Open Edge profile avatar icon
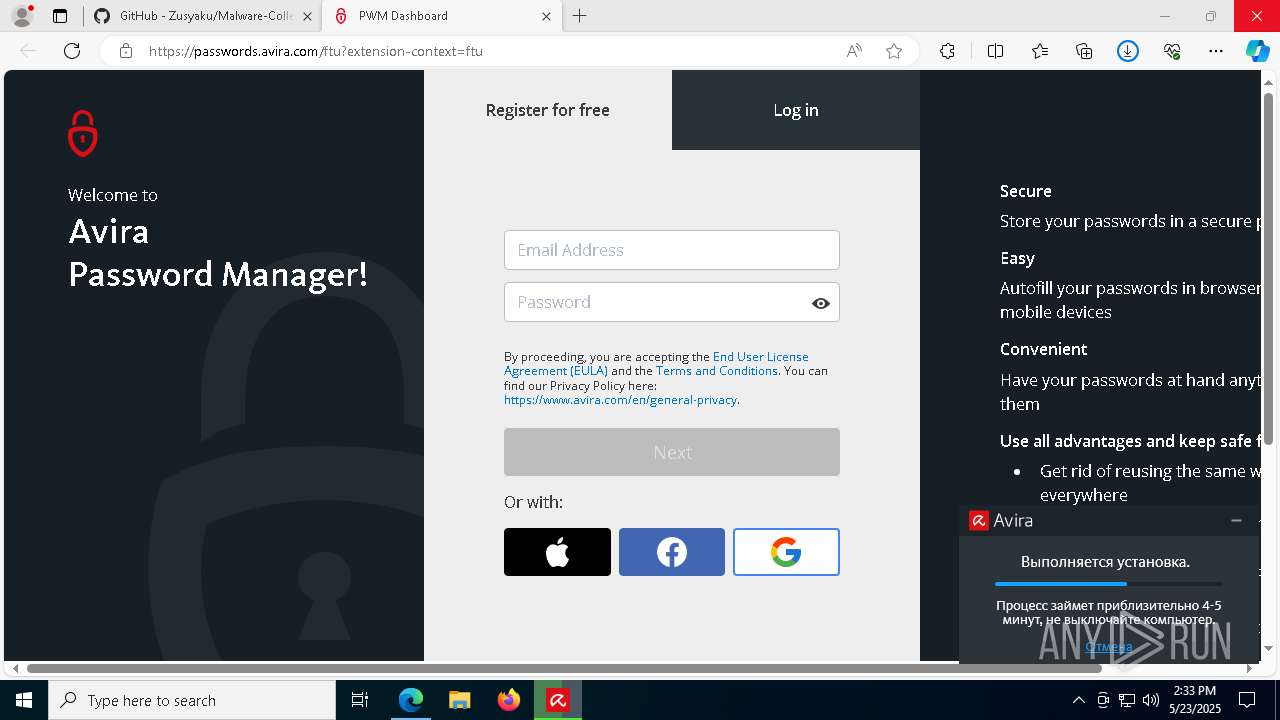 pyautogui.click(x=22, y=16)
